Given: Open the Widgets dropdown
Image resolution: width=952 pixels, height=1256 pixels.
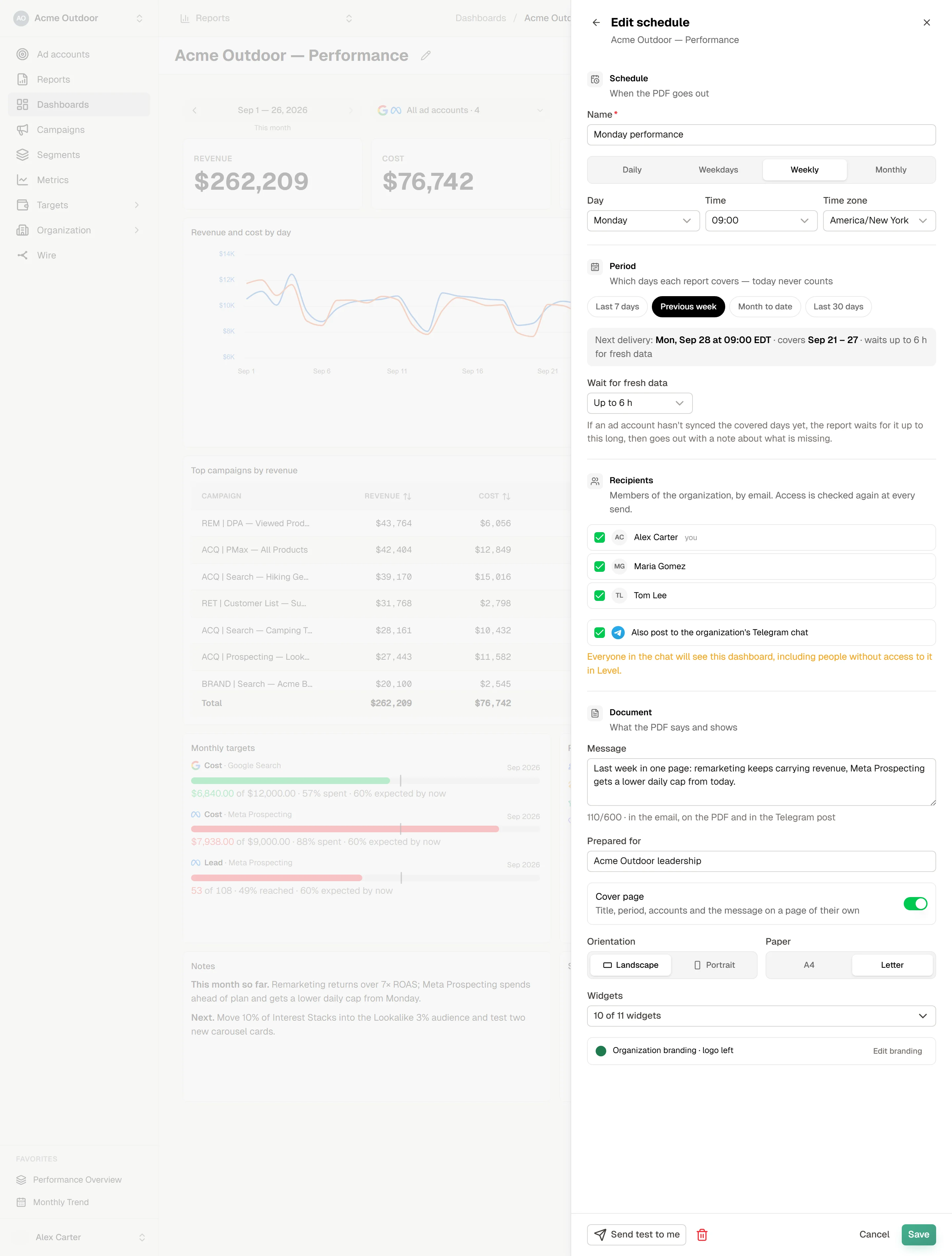Looking at the screenshot, I should (761, 1016).
